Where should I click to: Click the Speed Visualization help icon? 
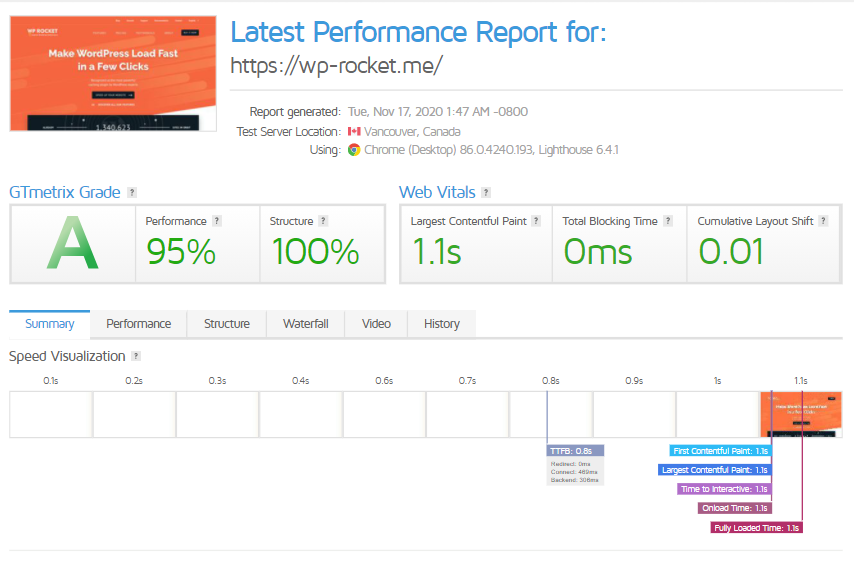(x=136, y=356)
